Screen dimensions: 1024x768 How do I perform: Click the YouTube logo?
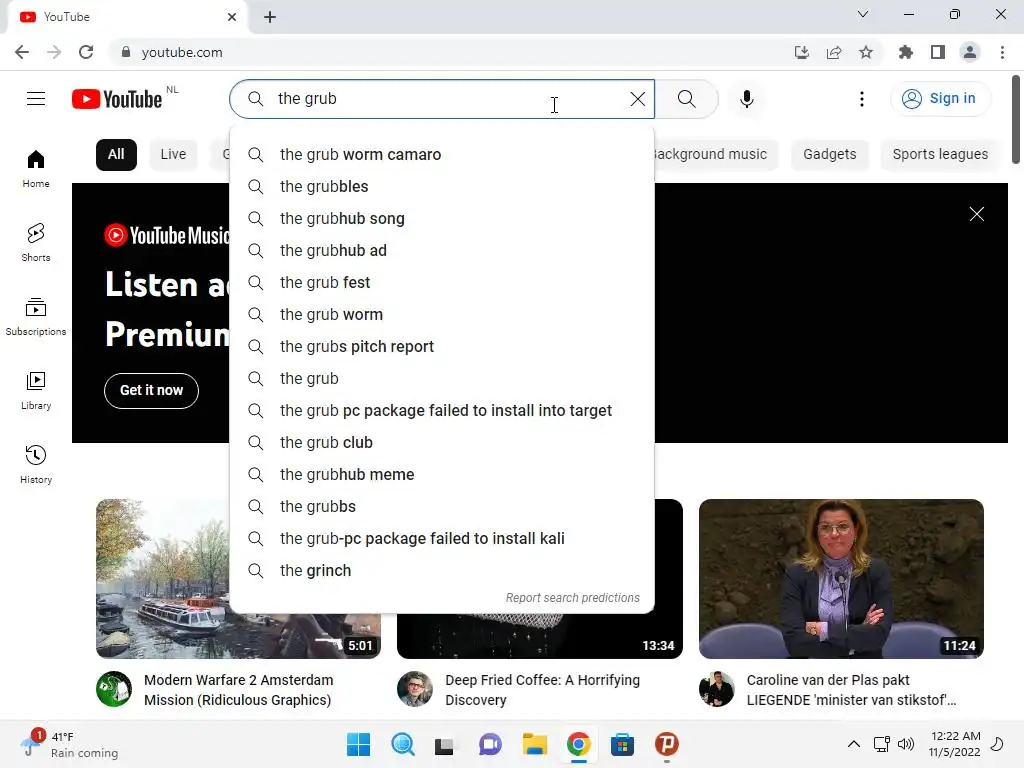point(117,99)
